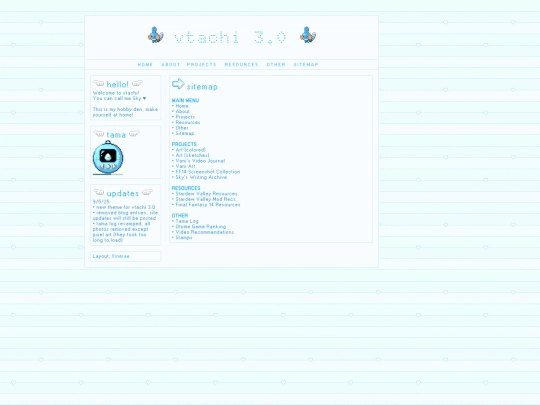
Task: Follow the Other link under MAIN MENU
Action: coord(182,128)
